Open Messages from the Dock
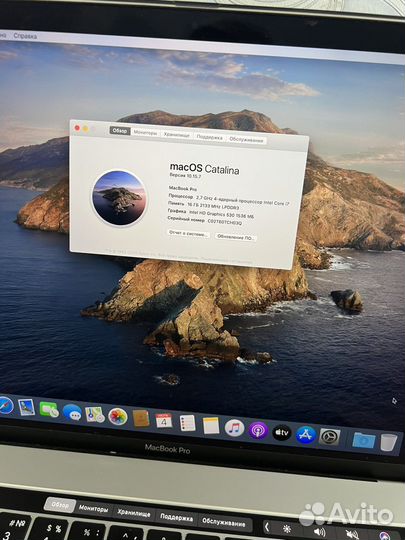Viewport: 405px width, 540px height. point(72,412)
